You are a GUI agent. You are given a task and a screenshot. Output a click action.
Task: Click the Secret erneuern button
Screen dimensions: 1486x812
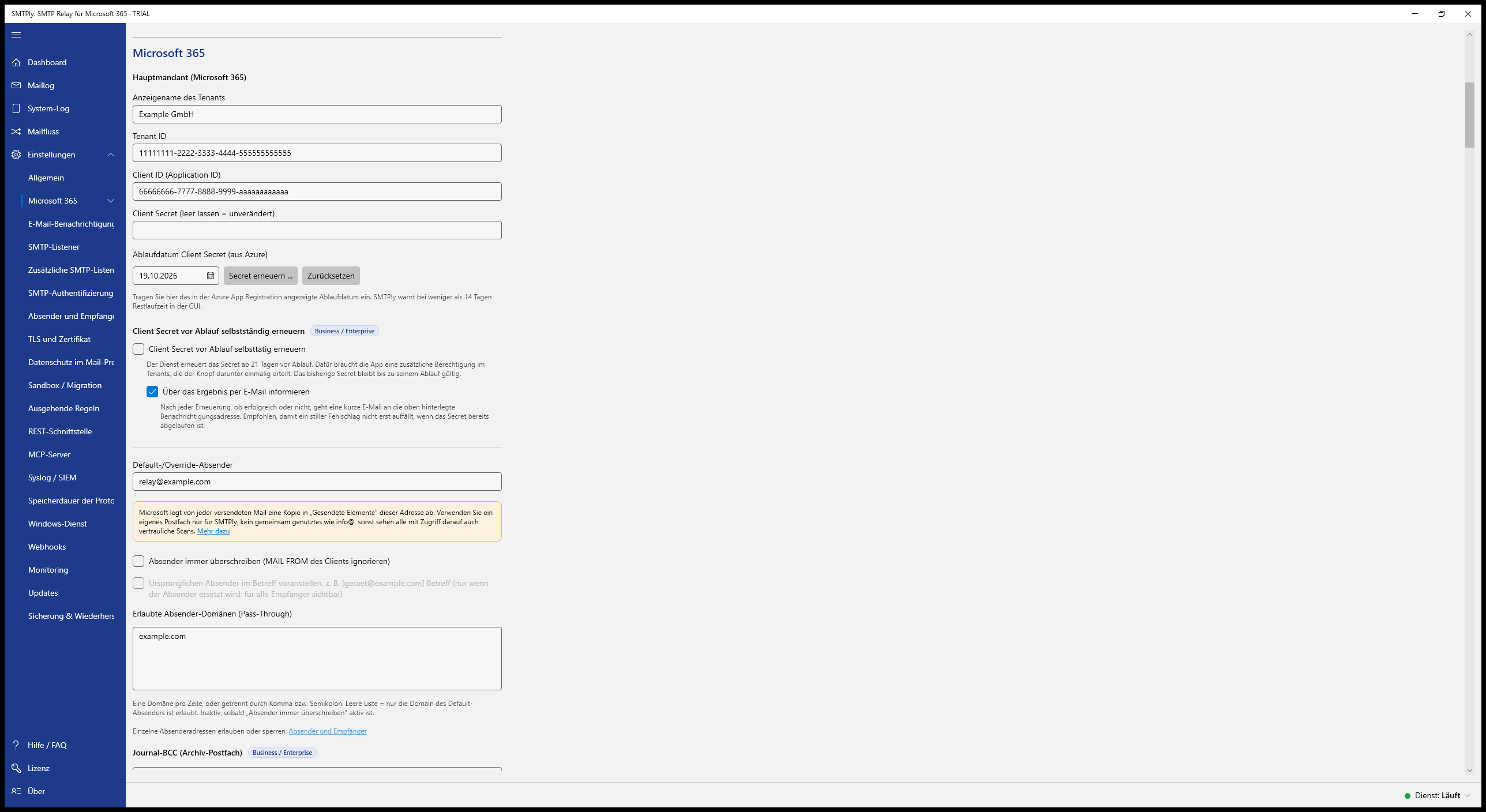261,276
